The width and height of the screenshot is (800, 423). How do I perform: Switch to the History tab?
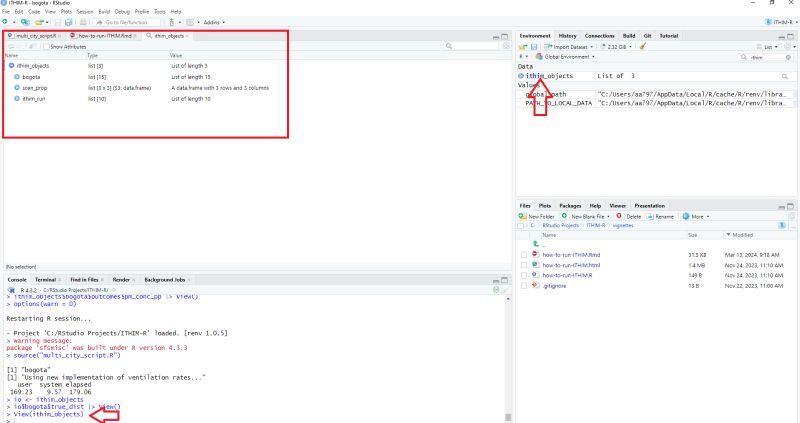(x=567, y=36)
